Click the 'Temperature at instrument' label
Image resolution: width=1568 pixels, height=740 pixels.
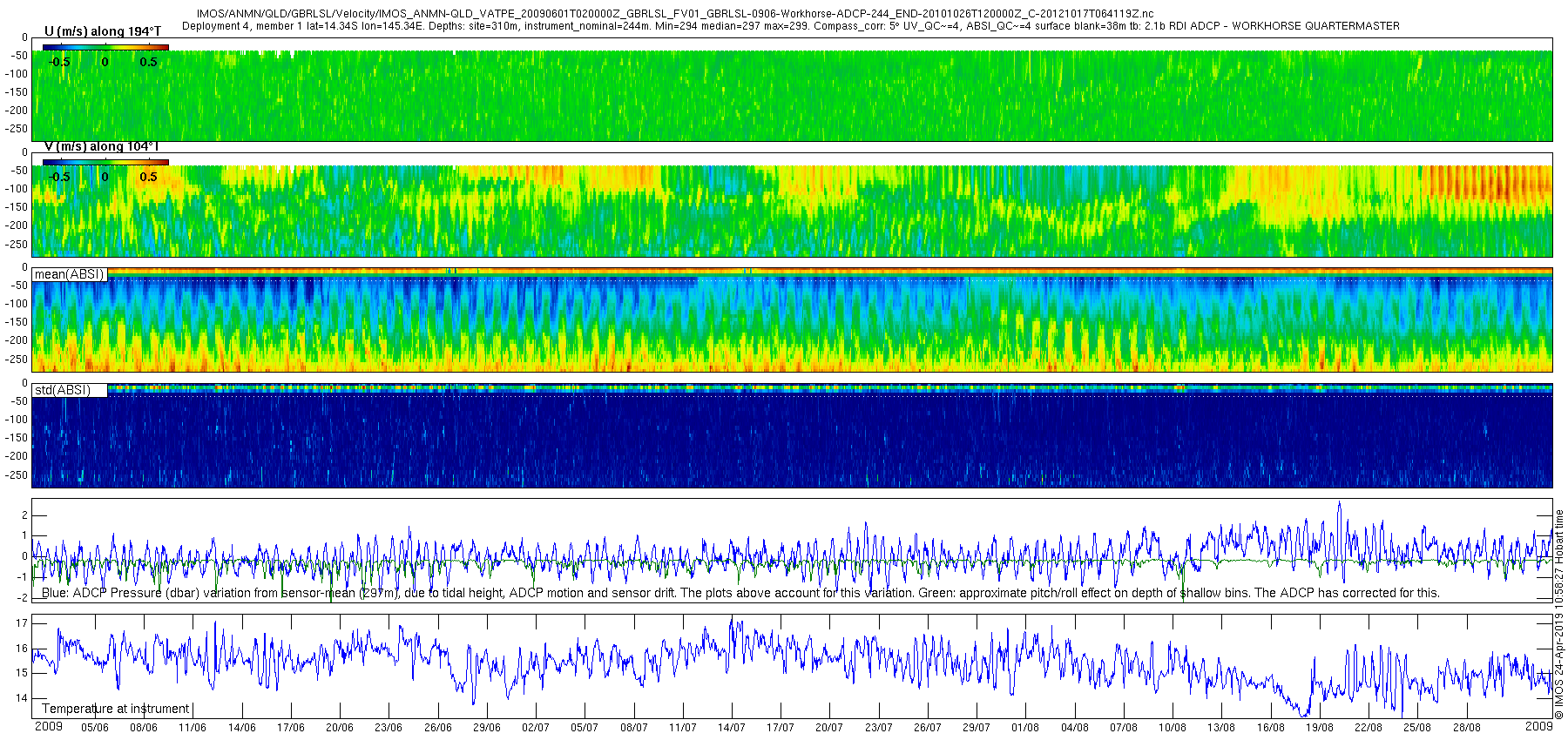click(116, 709)
